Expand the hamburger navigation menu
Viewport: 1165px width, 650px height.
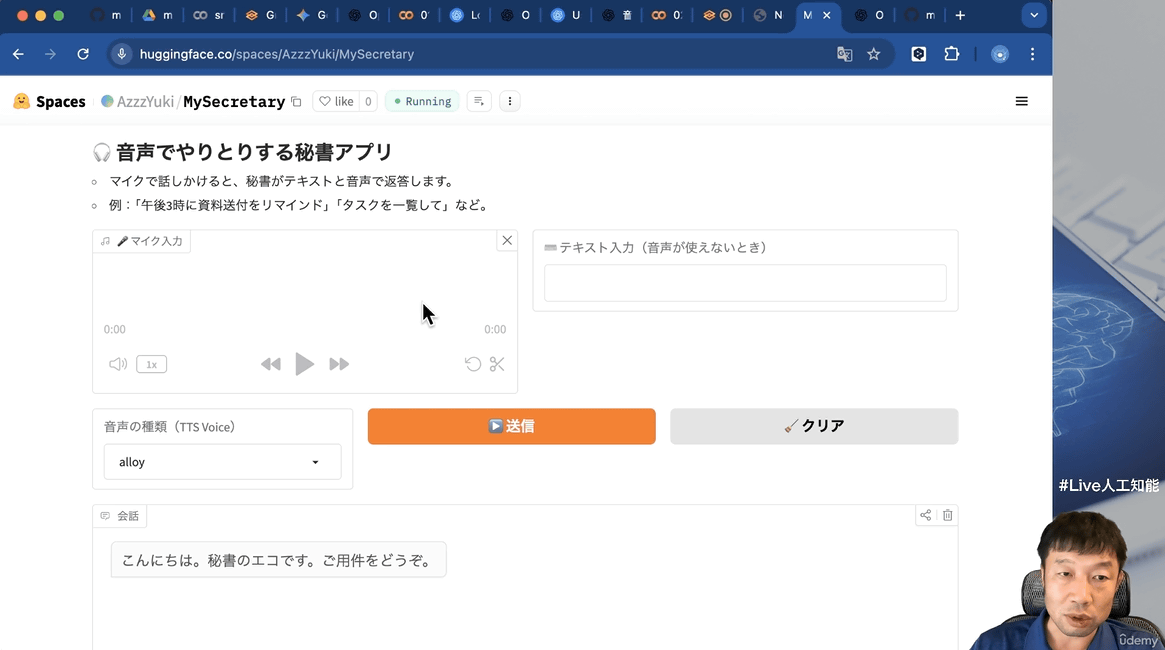pyautogui.click(x=1021, y=101)
